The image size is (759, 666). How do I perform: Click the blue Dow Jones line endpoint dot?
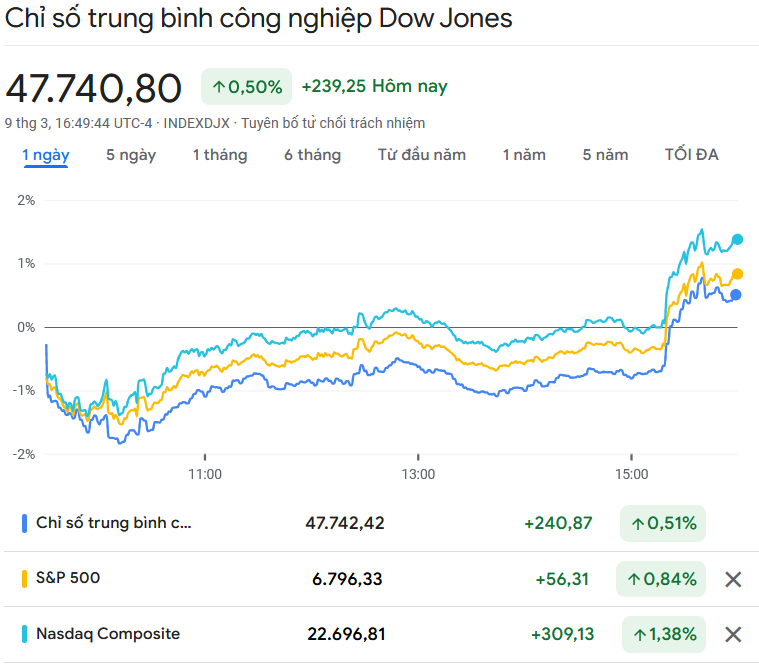[736, 295]
